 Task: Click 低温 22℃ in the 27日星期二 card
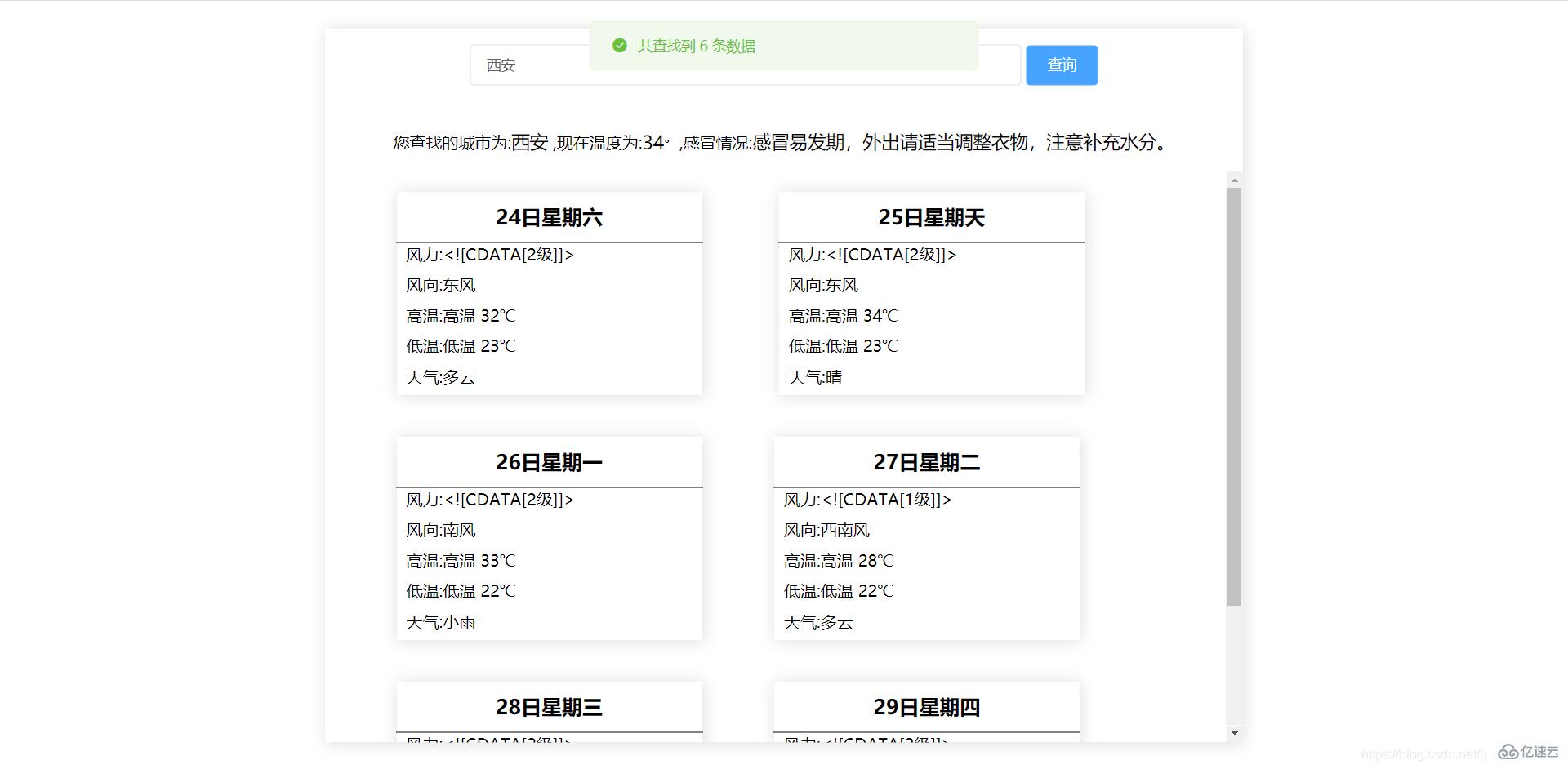838,591
